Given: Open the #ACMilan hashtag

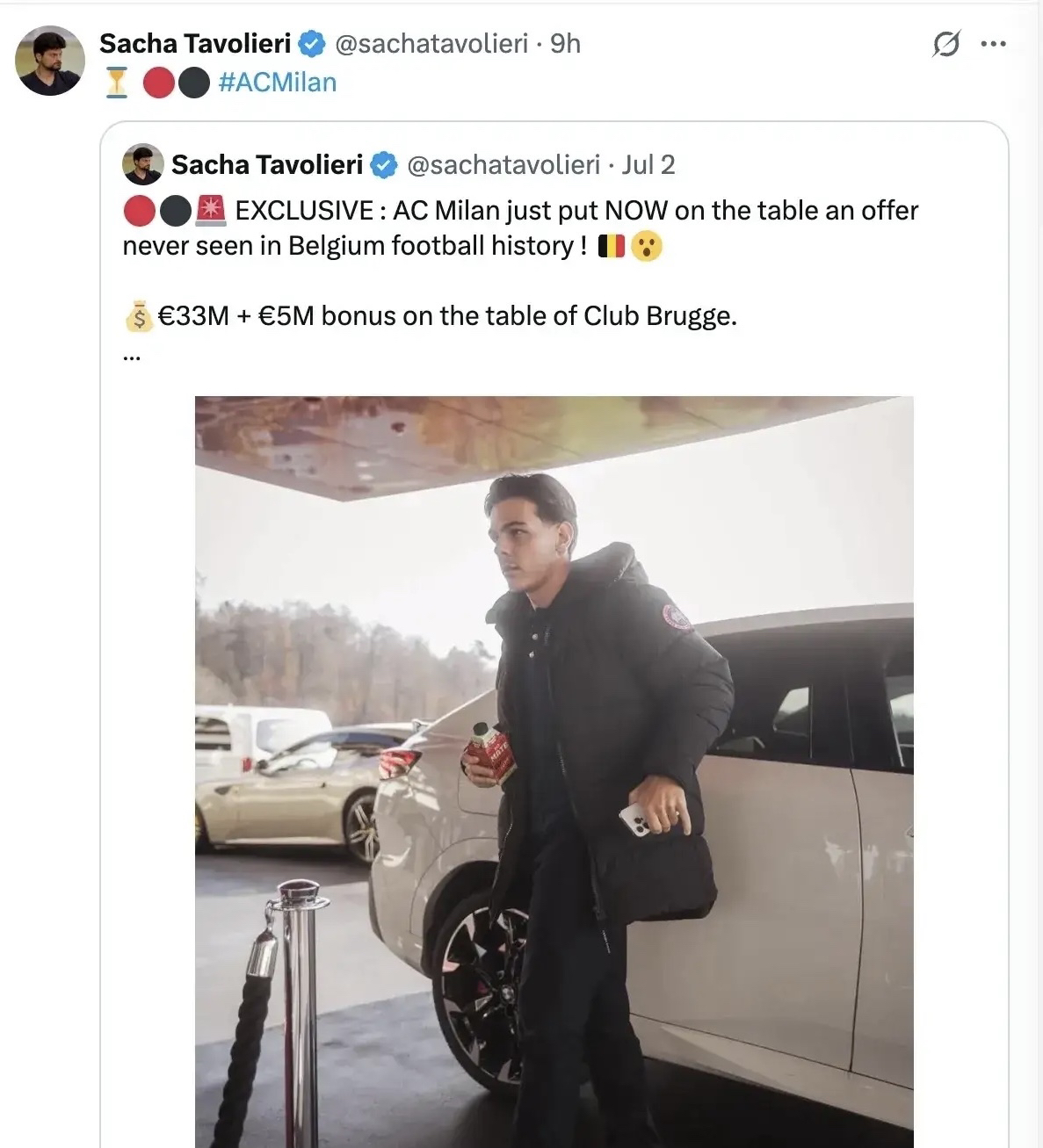Looking at the screenshot, I should [x=277, y=83].
